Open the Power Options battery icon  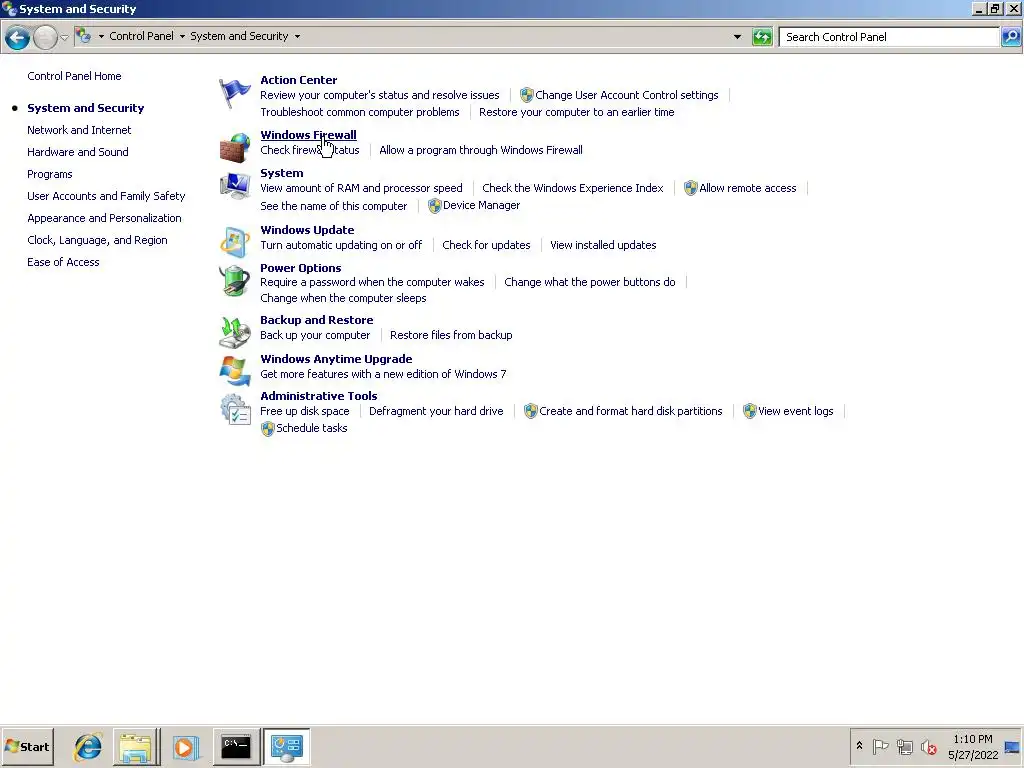click(x=234, y=281)
